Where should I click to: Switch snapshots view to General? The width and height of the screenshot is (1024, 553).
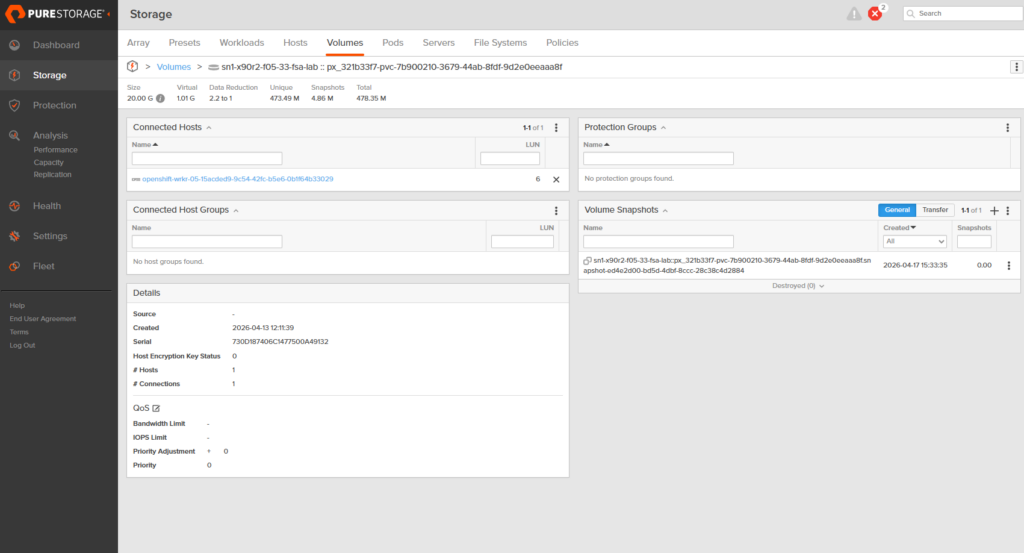pyautogui.click(x=897, y=210)
